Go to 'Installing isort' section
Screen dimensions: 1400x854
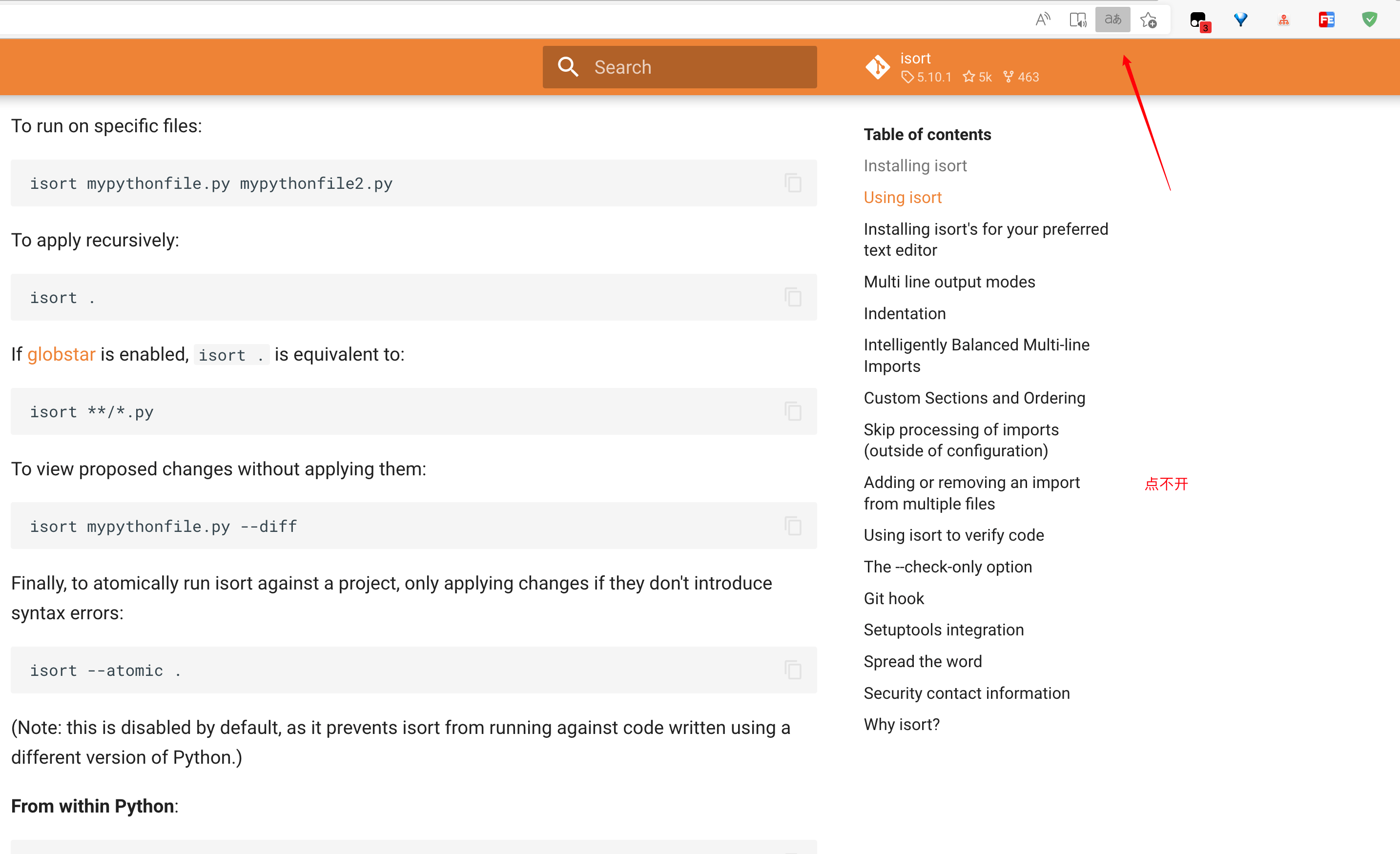pyautogui.click(x=915, y=166)
